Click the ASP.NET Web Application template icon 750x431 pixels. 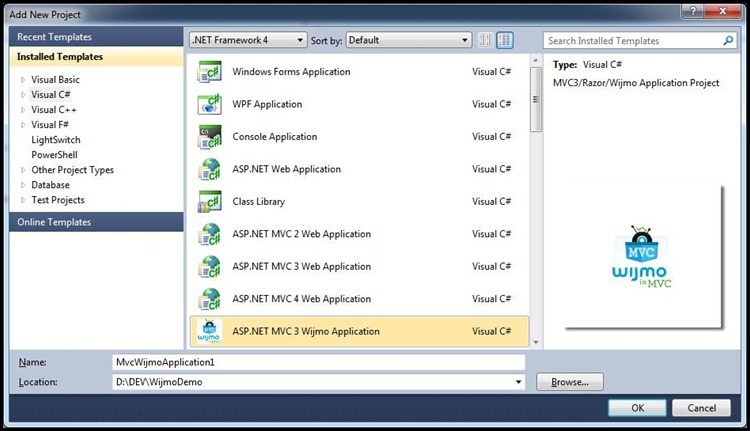pos(210,169)
